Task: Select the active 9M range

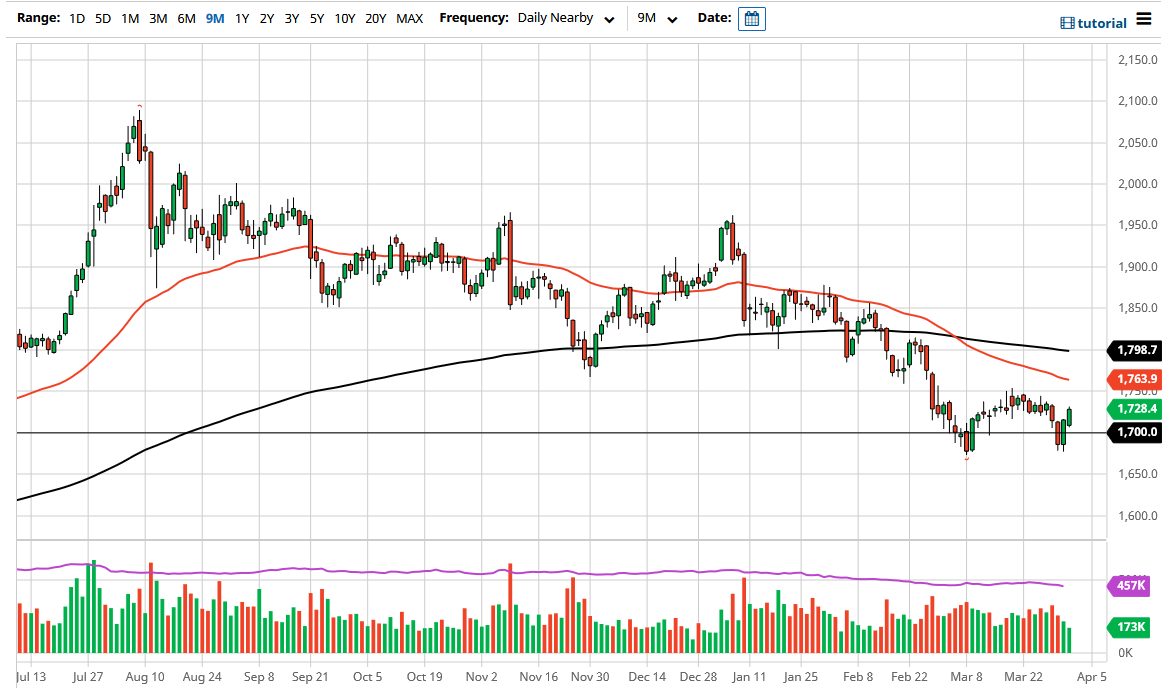Action: click(x=215, y=19)
